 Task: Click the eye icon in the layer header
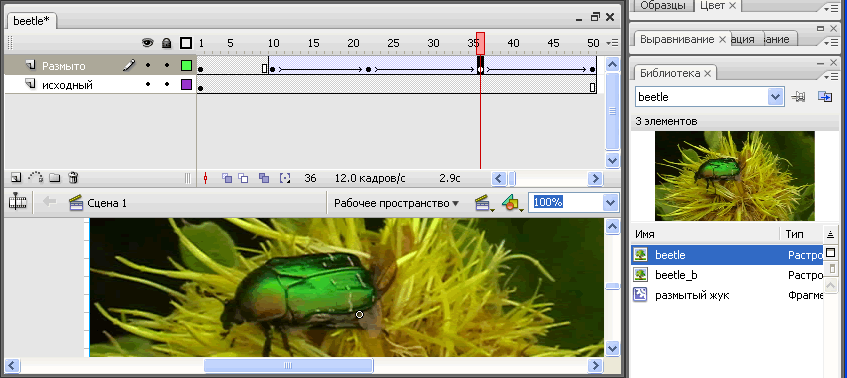(x=147, y=43)
